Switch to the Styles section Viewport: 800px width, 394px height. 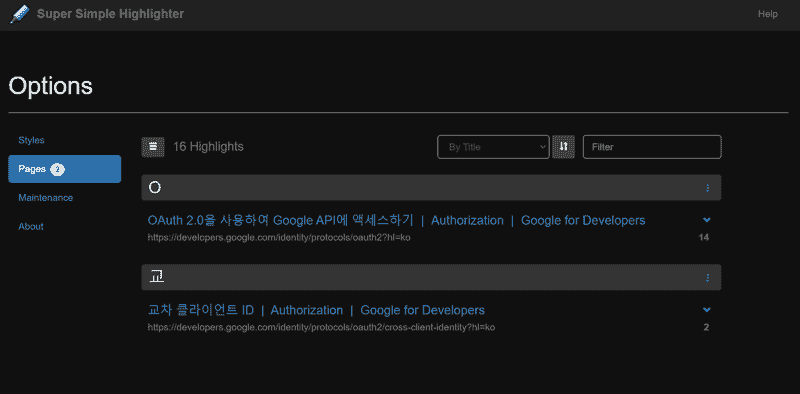coord(32,140)
